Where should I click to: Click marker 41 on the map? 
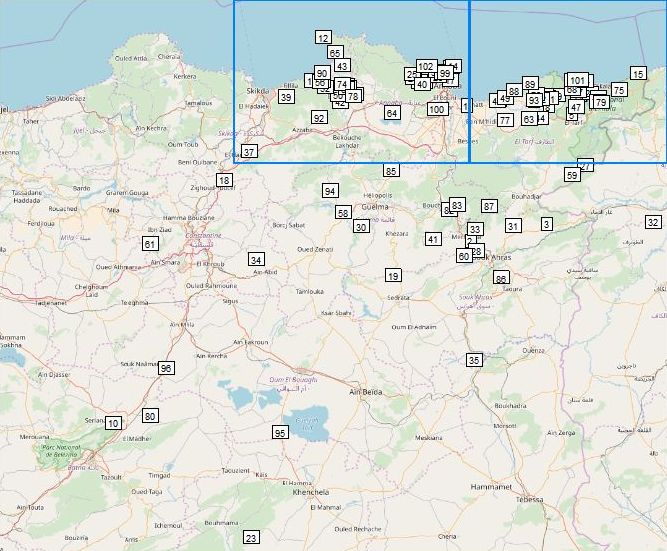(x=433, y=239)
